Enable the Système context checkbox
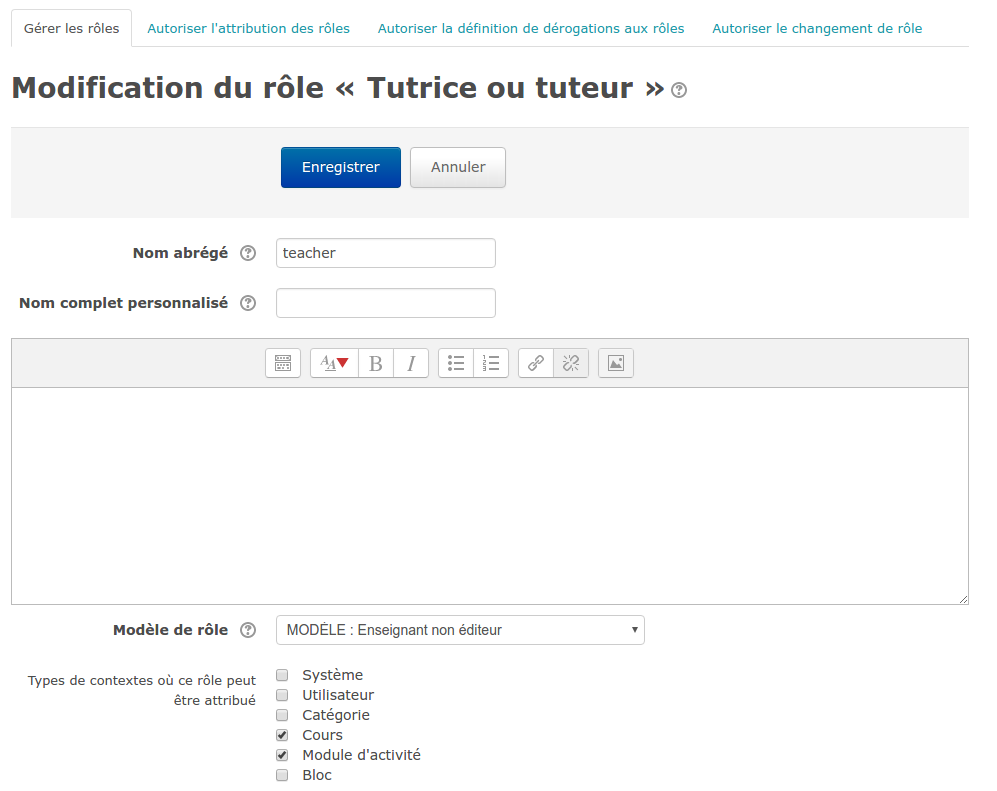This screenshot has width=997, height=791. point(282,675)
